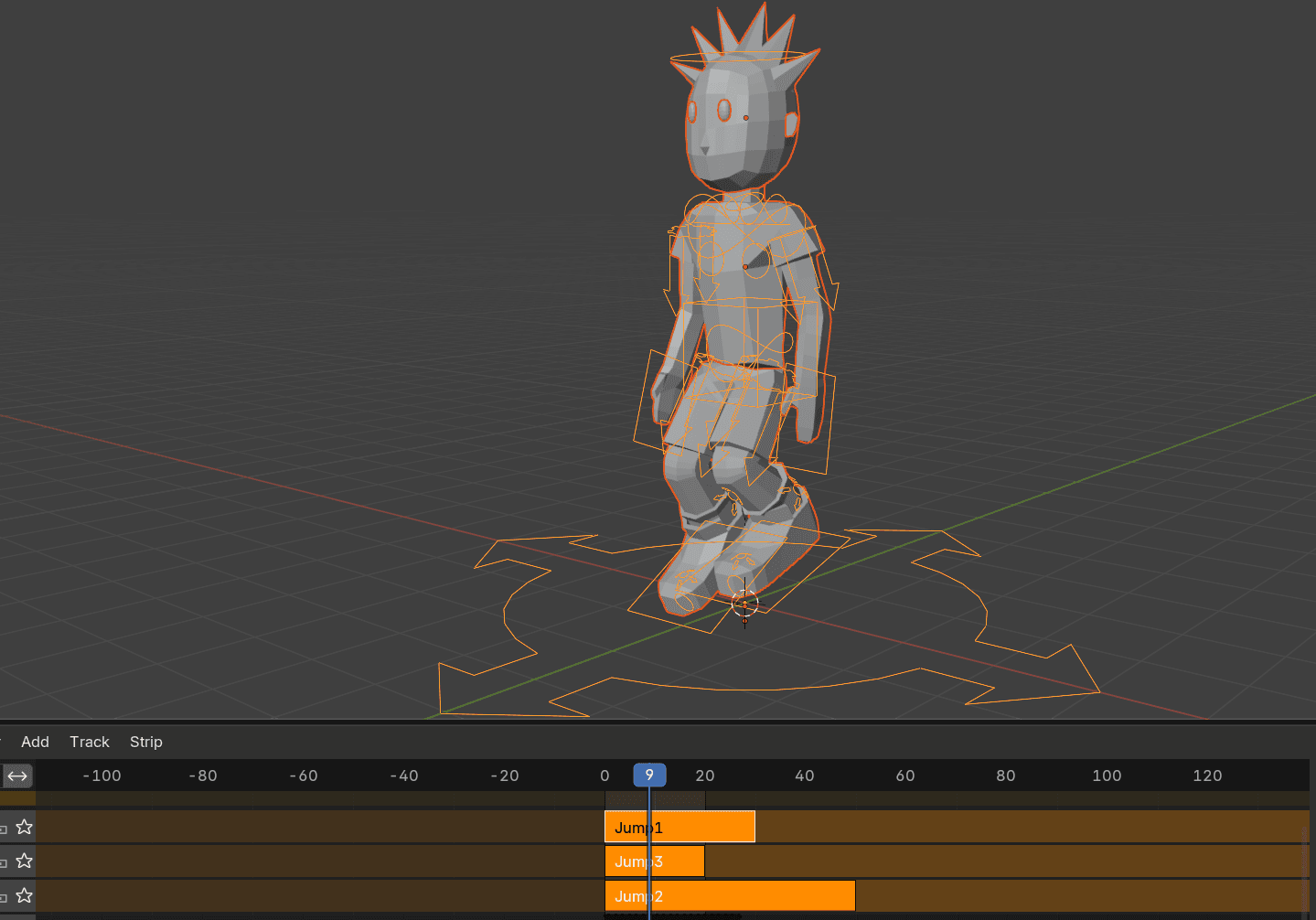Open the Strip menu
The height and width of the screenshot is (920, 1316).
point(145,742)
